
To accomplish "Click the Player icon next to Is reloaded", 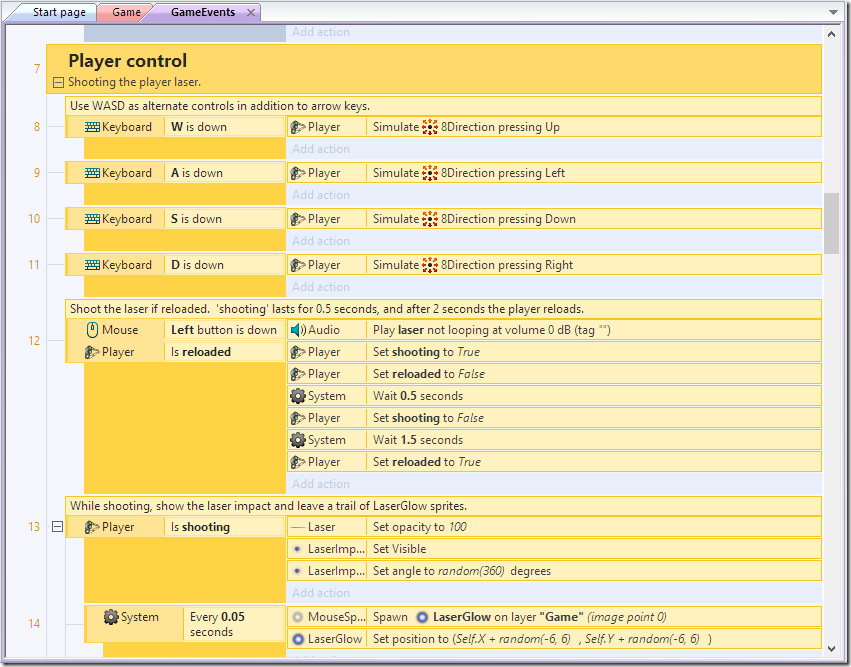I will (92, 352).
